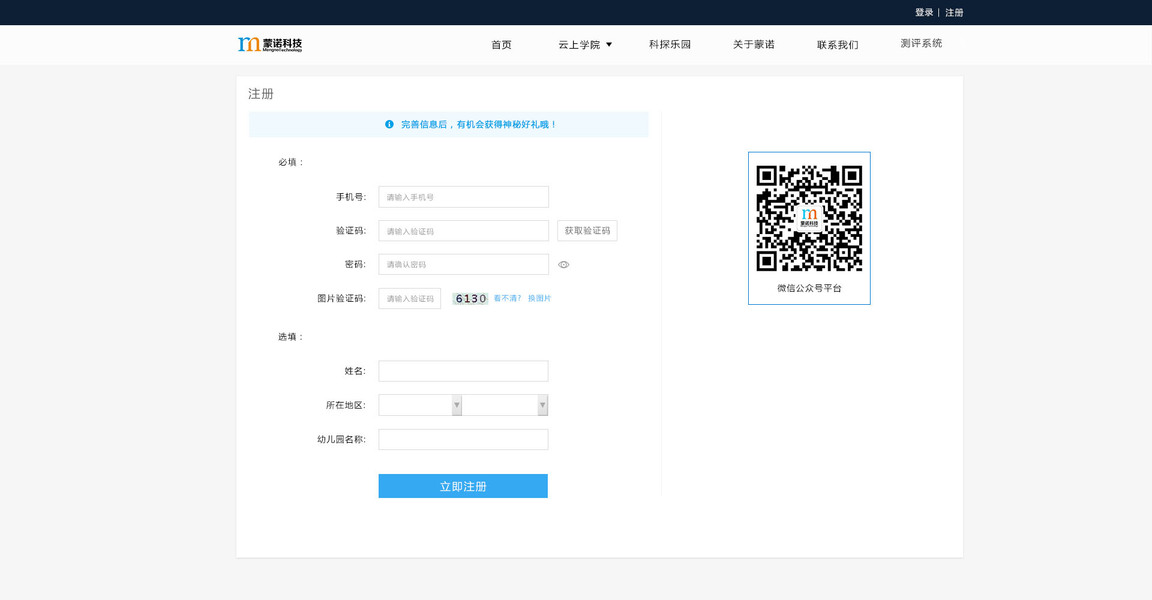Open the 云上学院 dropdown menu
The height and width of the screenshot is (600, 1152).
tap(585, 45)
